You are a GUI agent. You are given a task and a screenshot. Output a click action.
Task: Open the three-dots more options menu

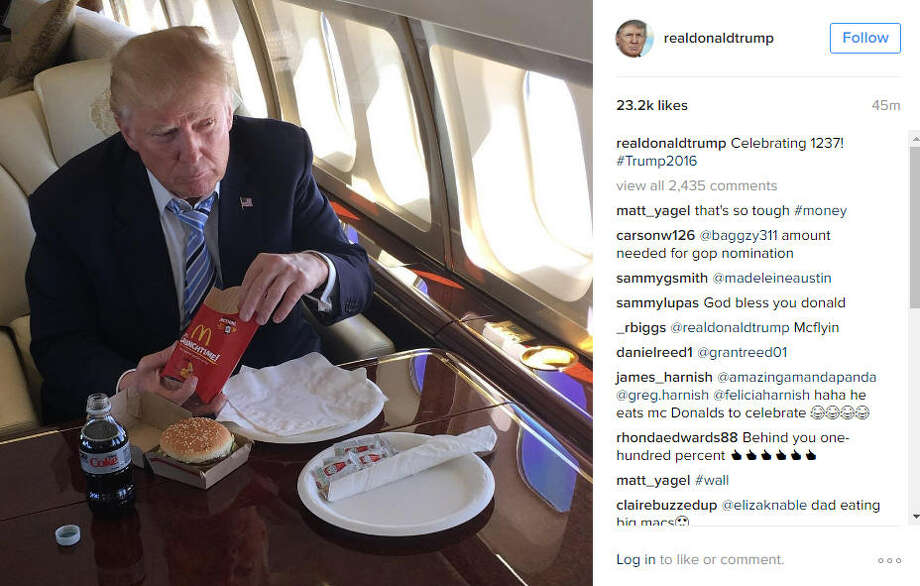coord(889,560)
